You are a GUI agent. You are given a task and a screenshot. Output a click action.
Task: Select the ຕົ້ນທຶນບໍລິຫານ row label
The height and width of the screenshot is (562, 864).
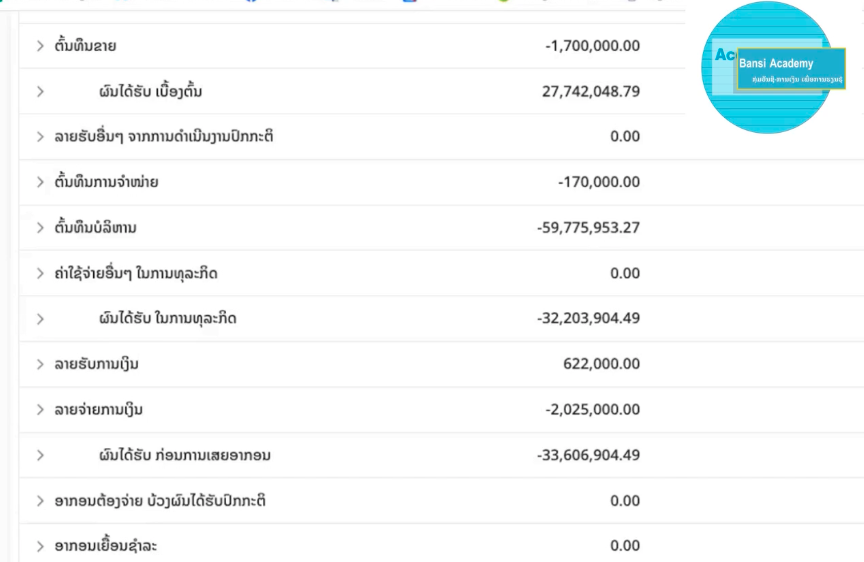(x=95, y=227)
